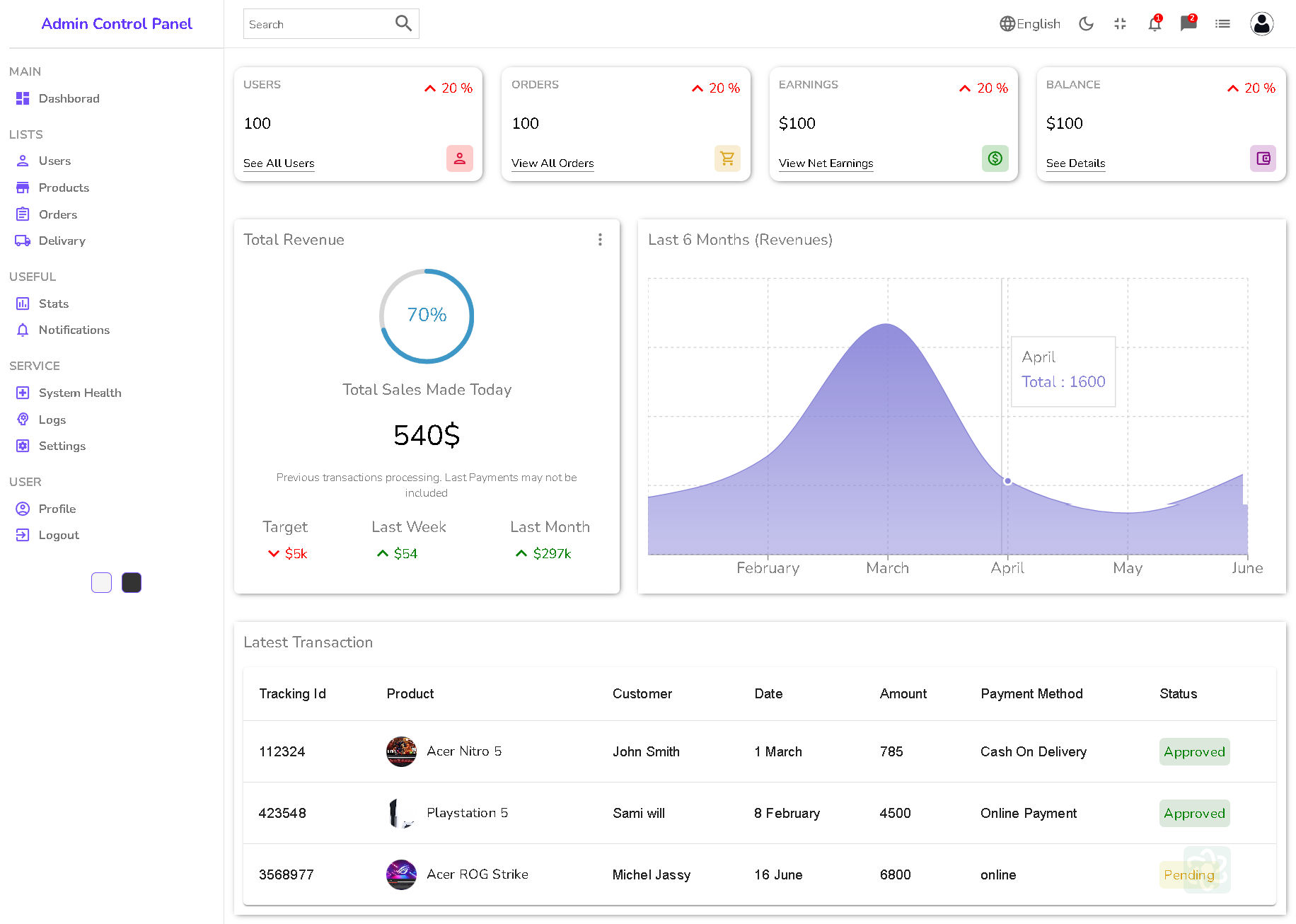Viewport: 1296px width, 924px height.
Task: Focus the Search input field
Action: pos(331,23)
